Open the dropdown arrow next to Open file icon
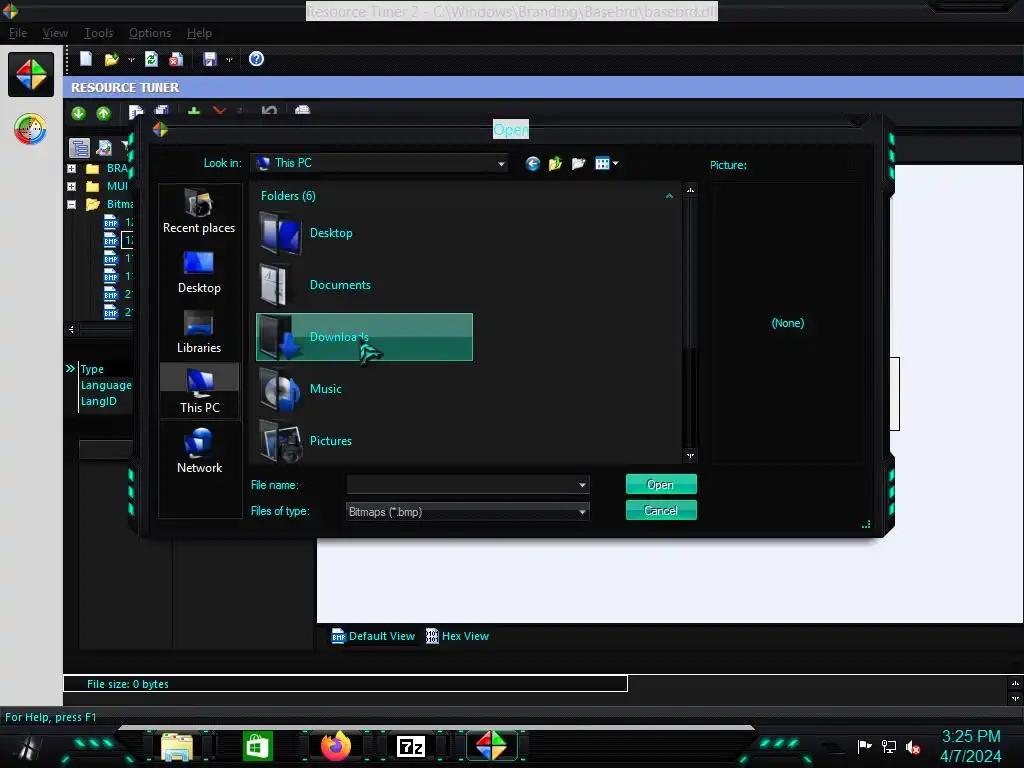This screenshot has width=1024, height=768. 131,60
